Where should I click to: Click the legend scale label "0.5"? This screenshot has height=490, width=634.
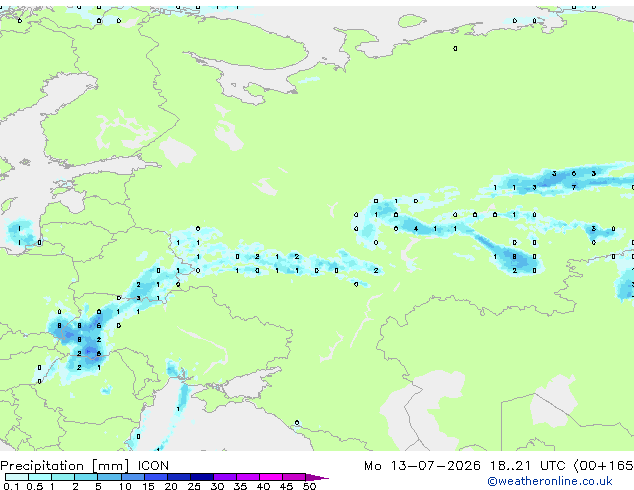[x=35, y=486]
